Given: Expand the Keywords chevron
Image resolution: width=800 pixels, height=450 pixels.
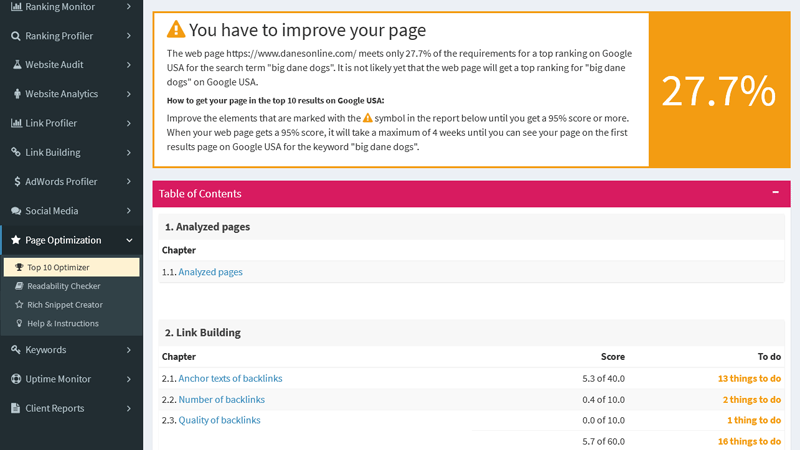Looking at the screenshot, I should [x=129, y=349].
